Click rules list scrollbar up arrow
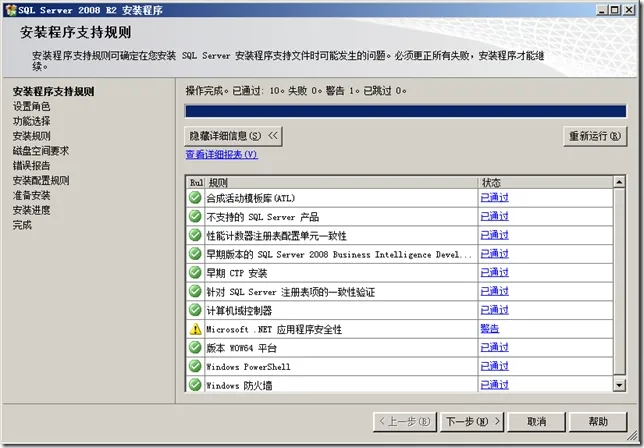 click(619, 181)
